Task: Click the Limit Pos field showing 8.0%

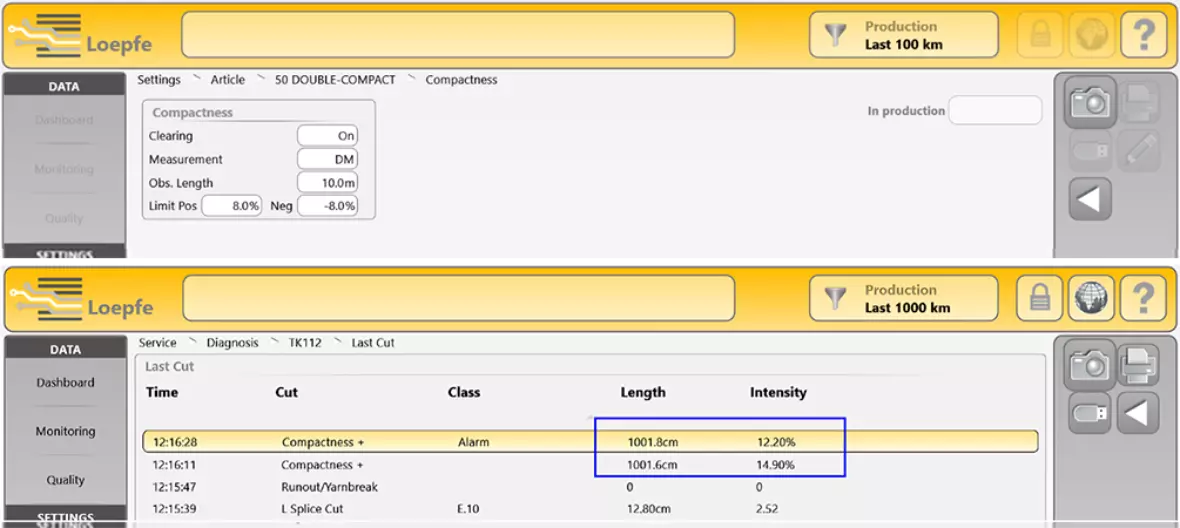Action: [x=232, y=206]
